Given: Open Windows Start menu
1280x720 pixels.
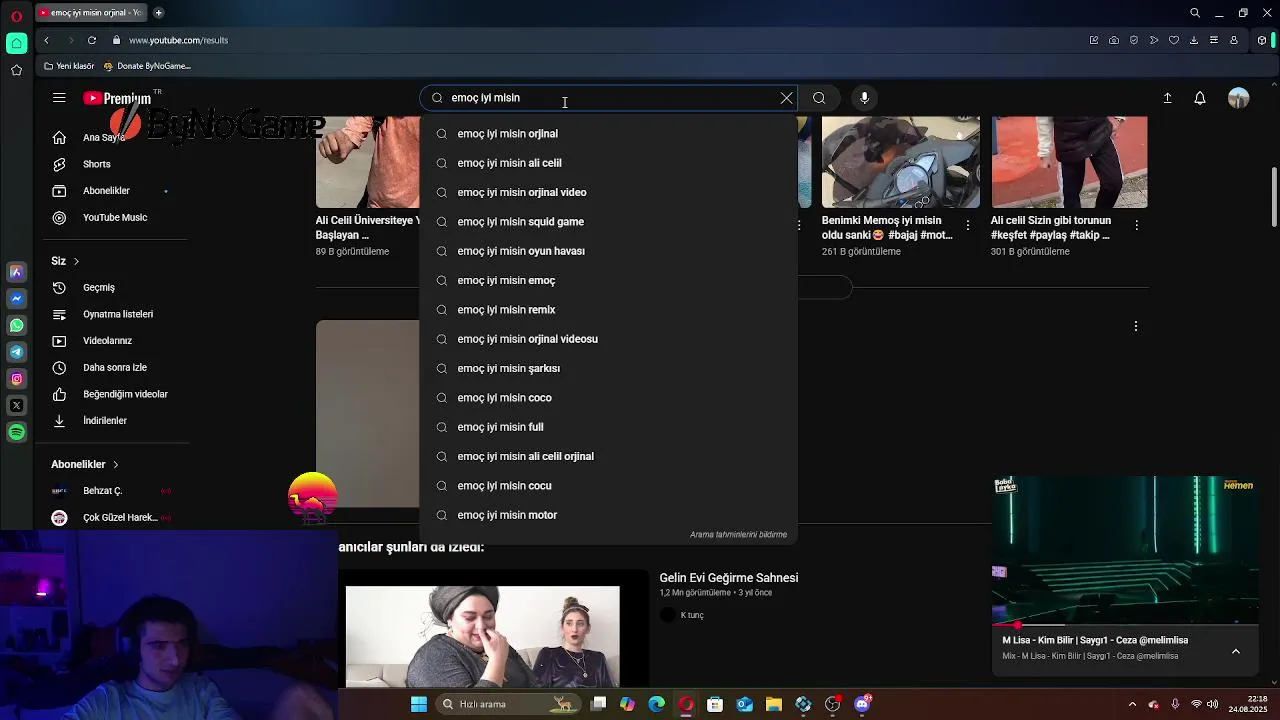Looking at the screenshot, I should pos(419,704).
